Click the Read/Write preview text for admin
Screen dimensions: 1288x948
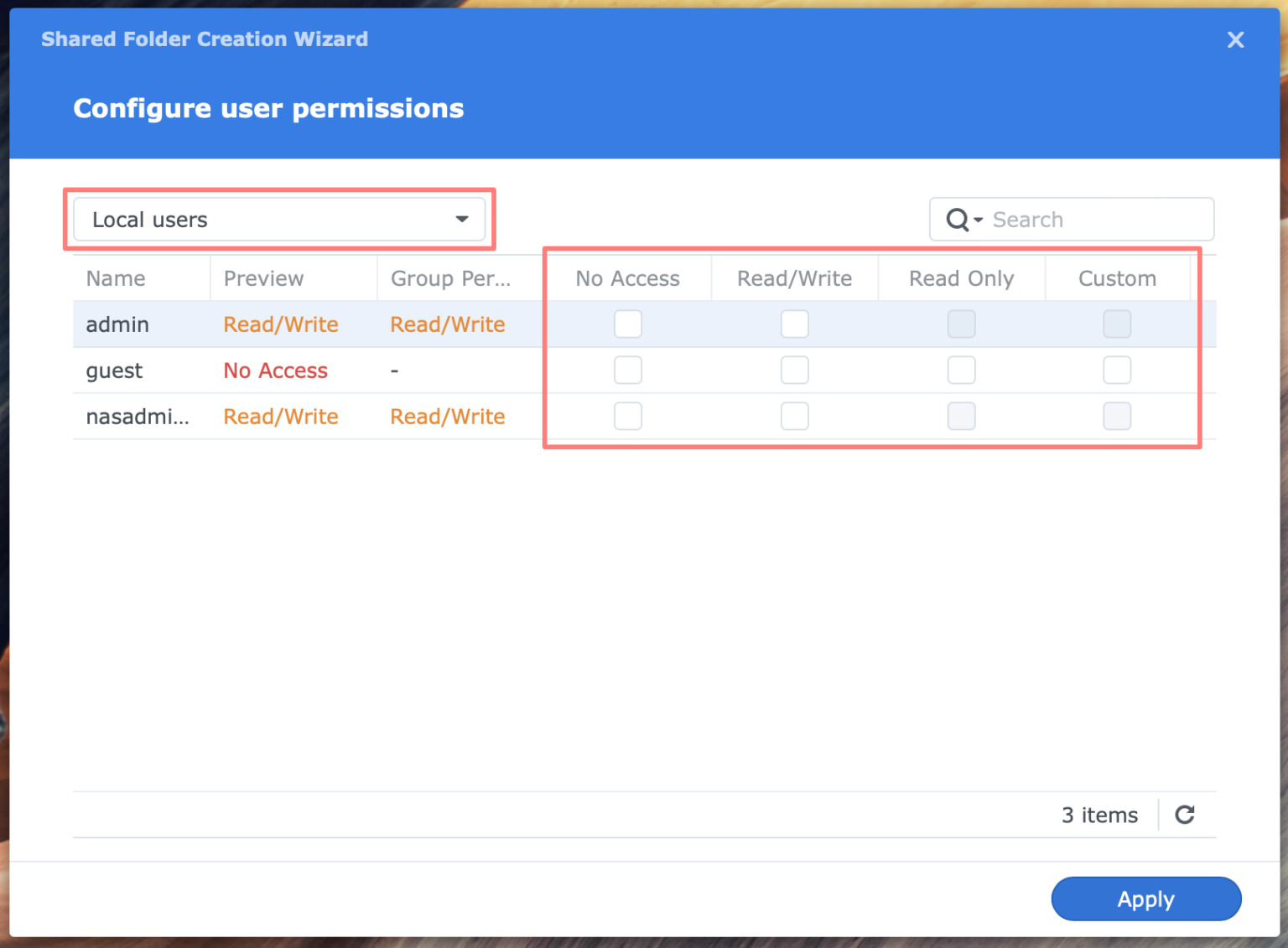(280, 324)
